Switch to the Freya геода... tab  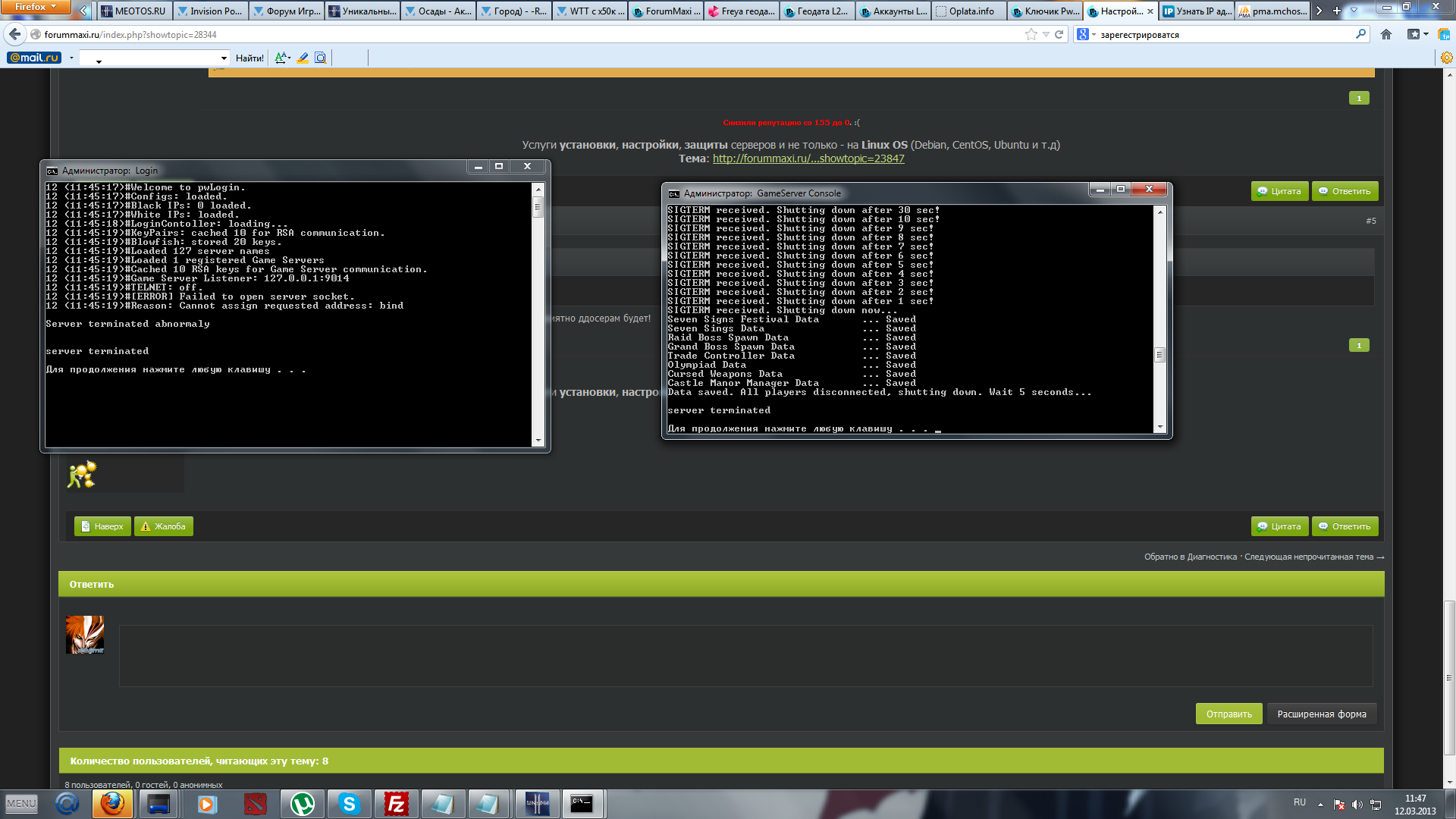point(742,11)
